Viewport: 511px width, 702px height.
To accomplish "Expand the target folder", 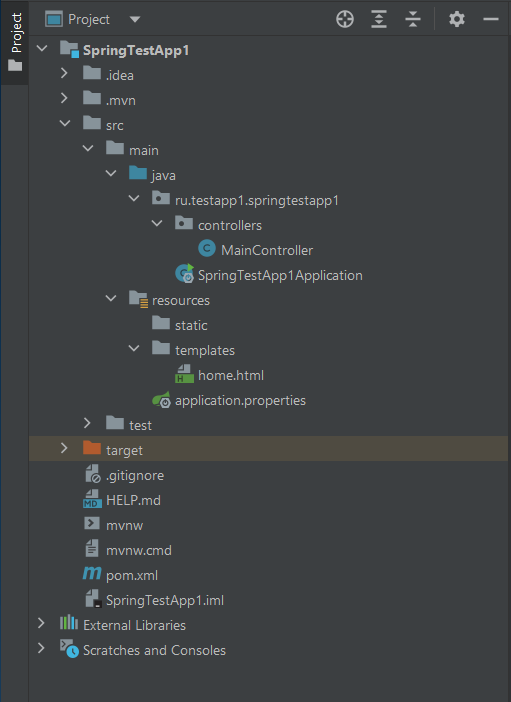I will click(x=64, y=448).
